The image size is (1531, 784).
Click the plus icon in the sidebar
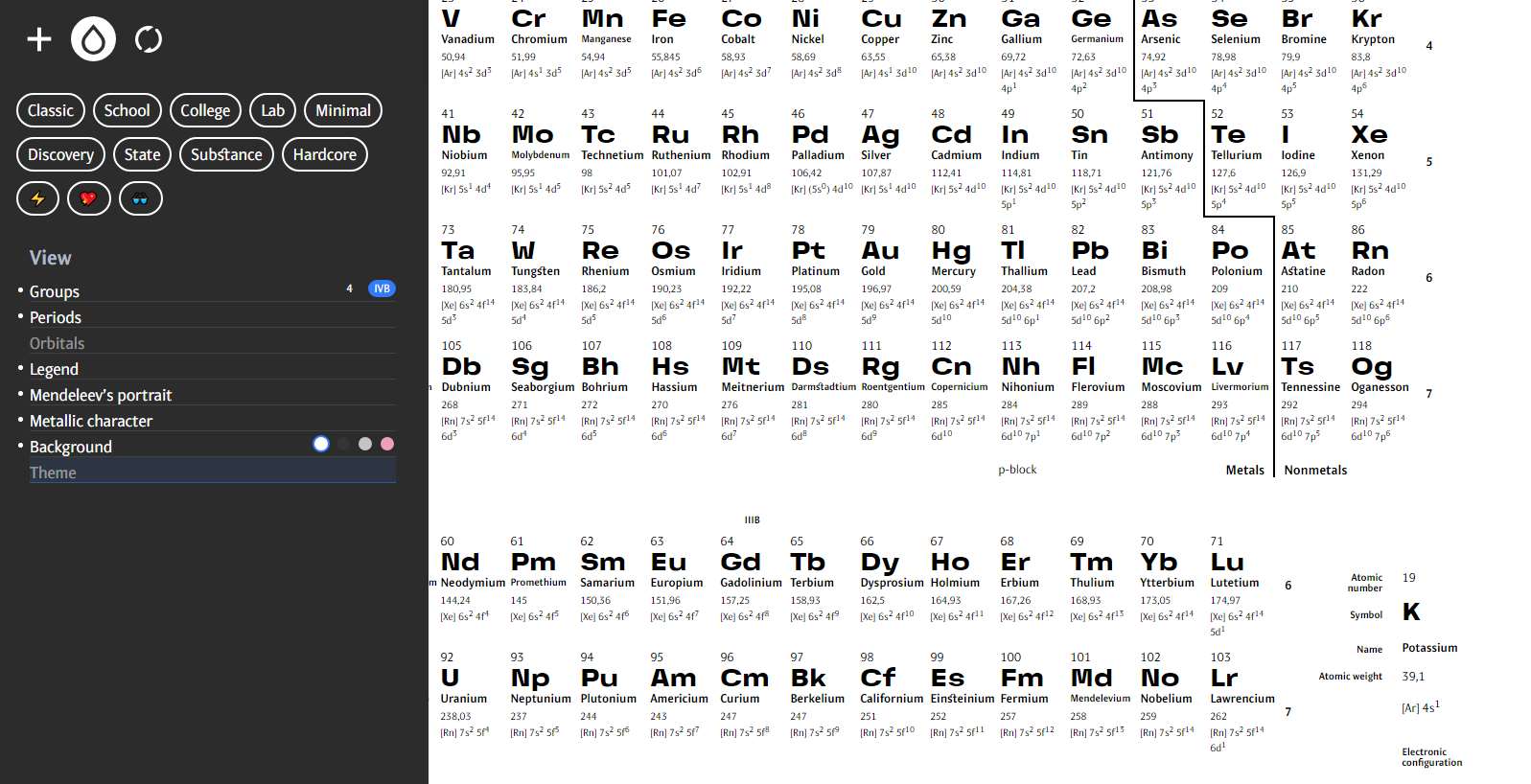coord(39,39)
